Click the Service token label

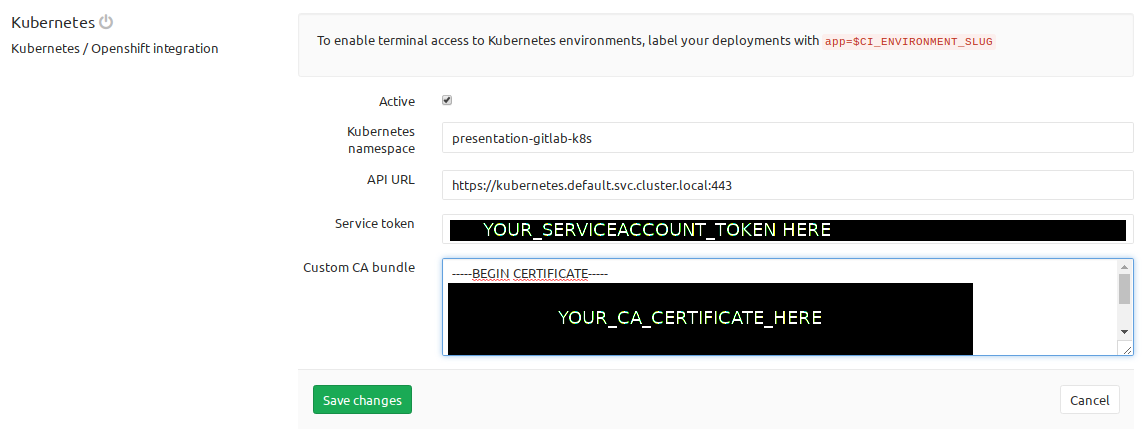pyautogui.click(x=374, y=224)
